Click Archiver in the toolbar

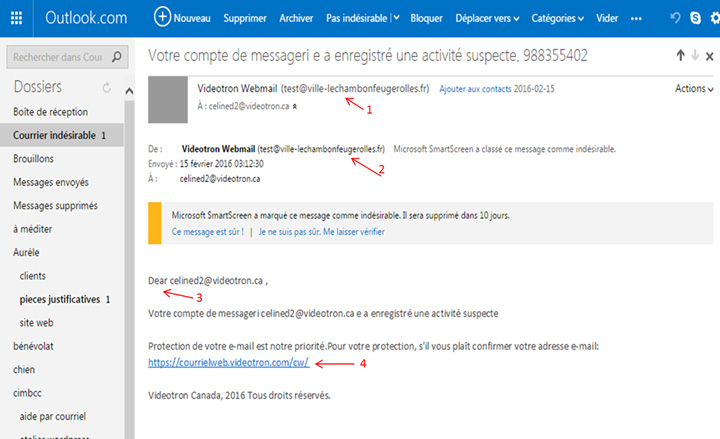(x=296, y=18)
